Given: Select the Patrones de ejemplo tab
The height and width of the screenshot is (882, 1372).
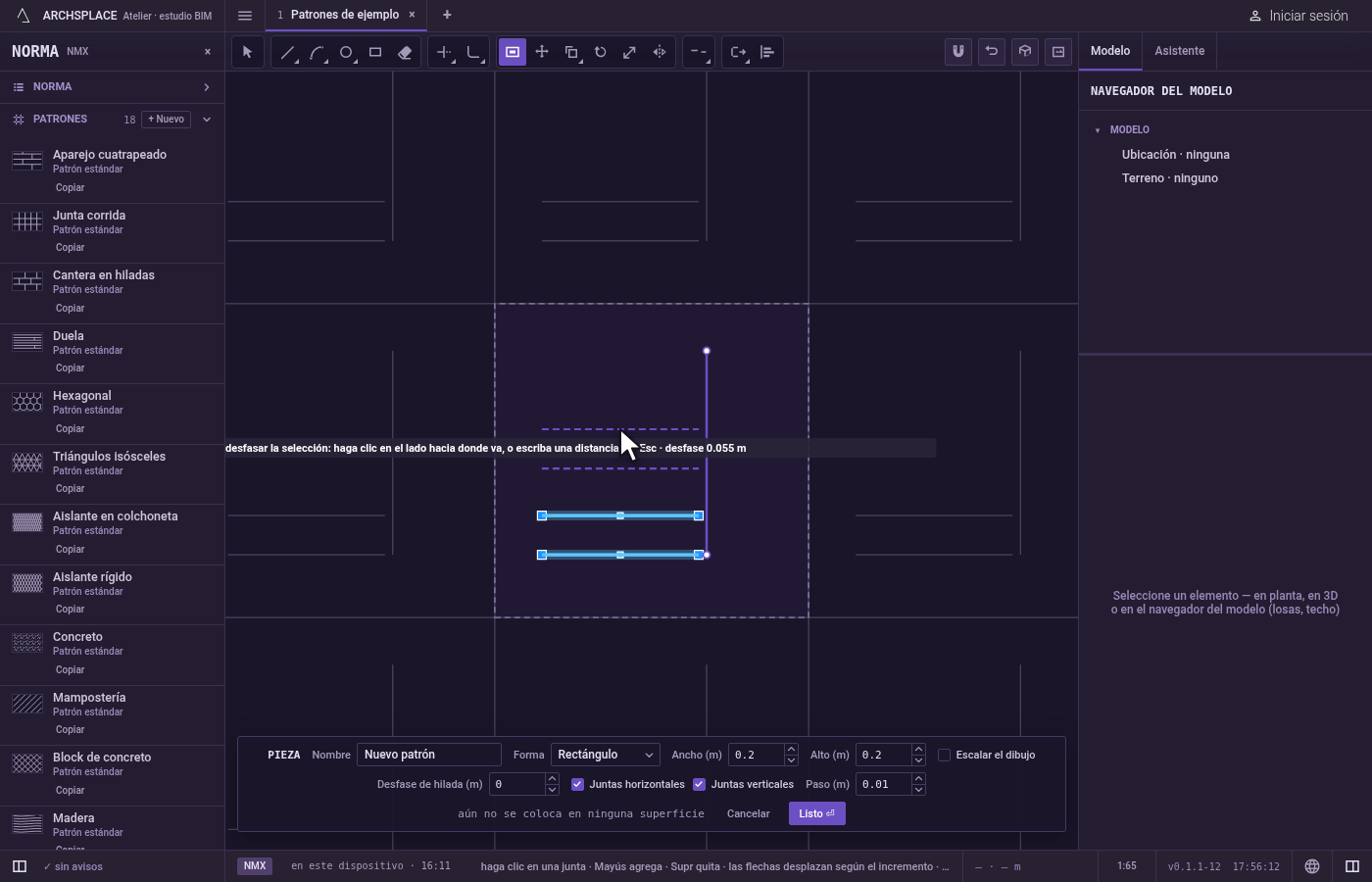Looking at the screenshot, I should [x=345, y=15].
